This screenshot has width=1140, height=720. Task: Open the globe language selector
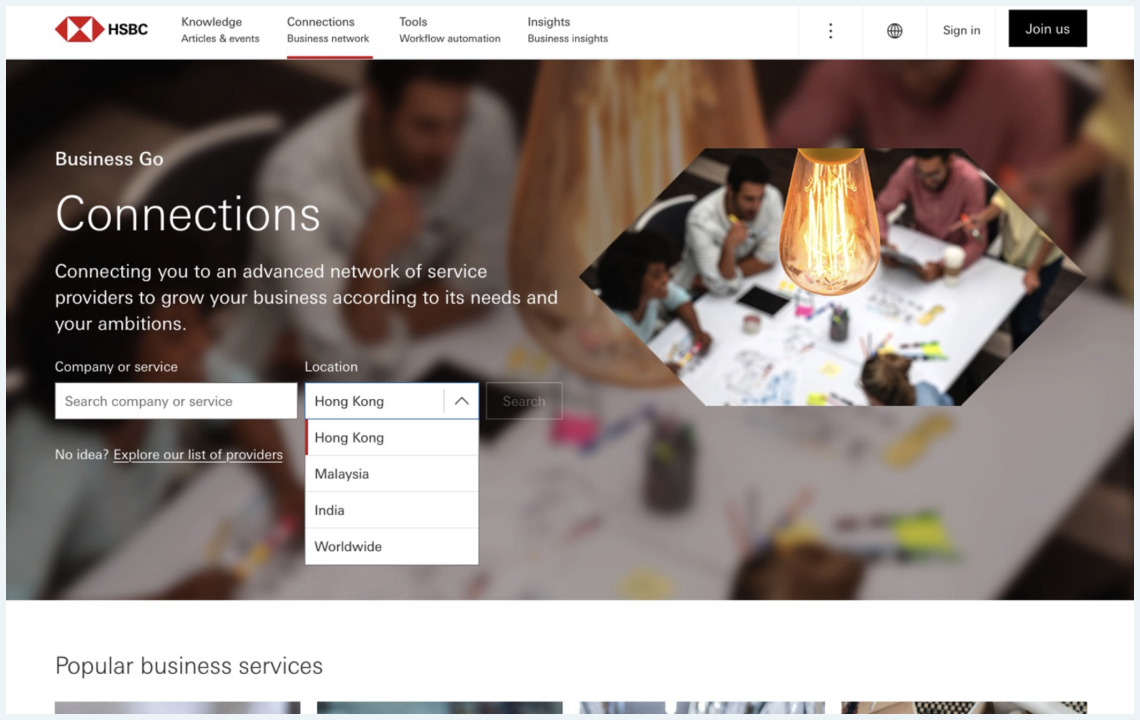894,31
